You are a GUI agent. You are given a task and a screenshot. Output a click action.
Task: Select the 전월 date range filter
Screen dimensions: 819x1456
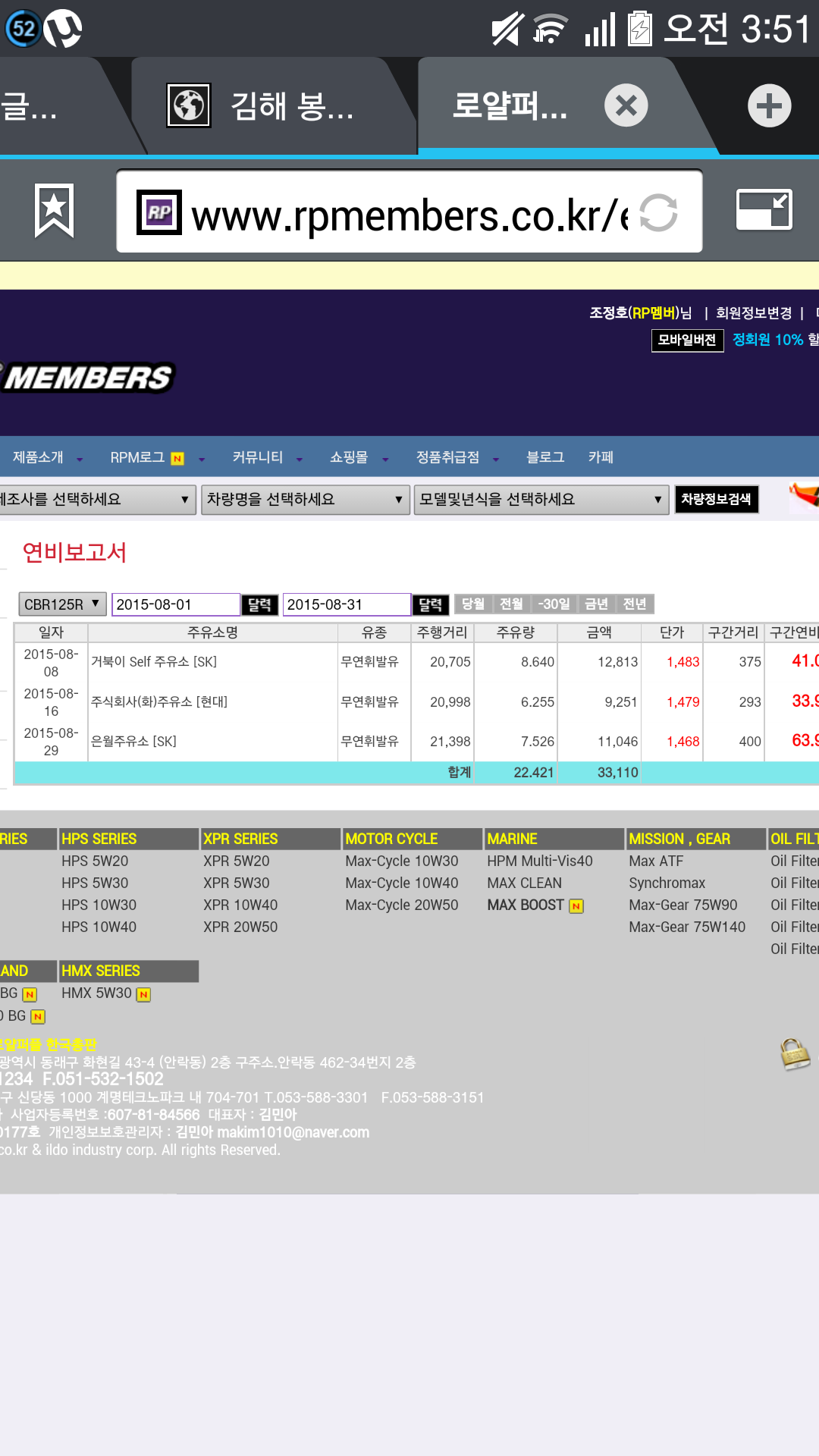tap(511, 604)
